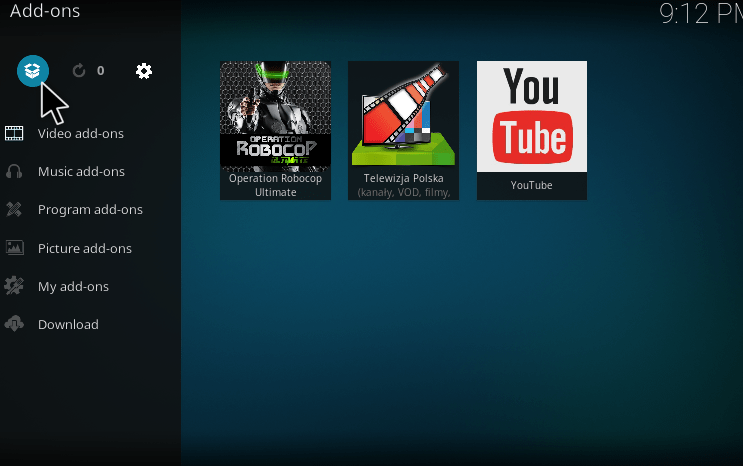
Task: Open My add-ons text entry
Action: [x=73, y=287]
